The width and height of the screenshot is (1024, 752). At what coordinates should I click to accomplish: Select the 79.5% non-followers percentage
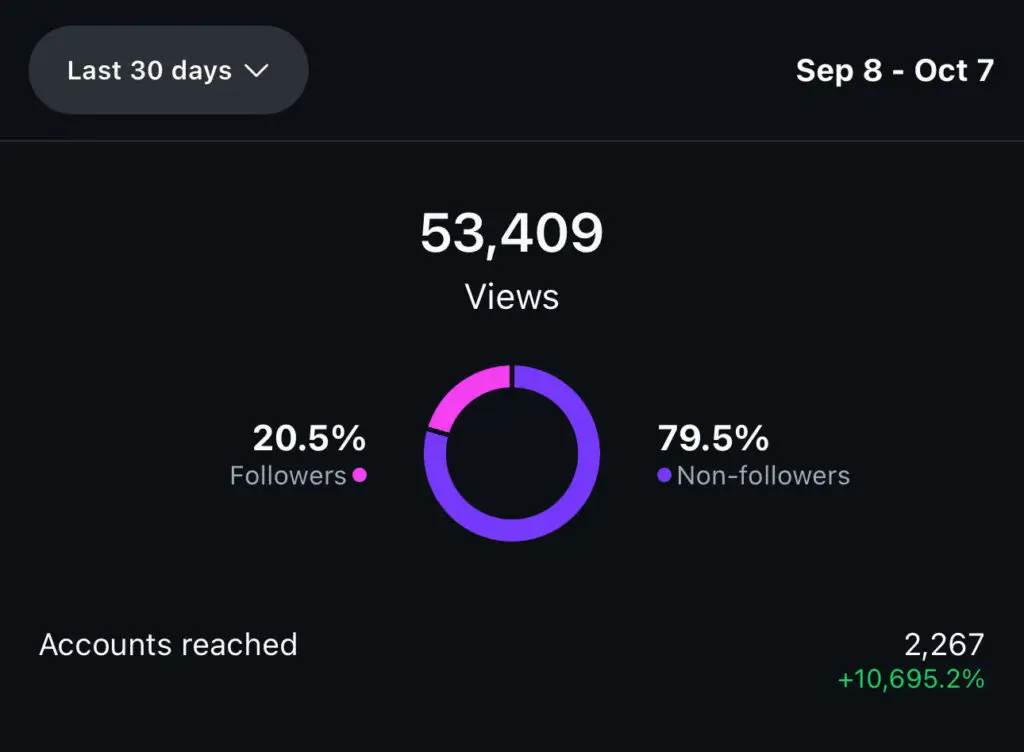713,438
